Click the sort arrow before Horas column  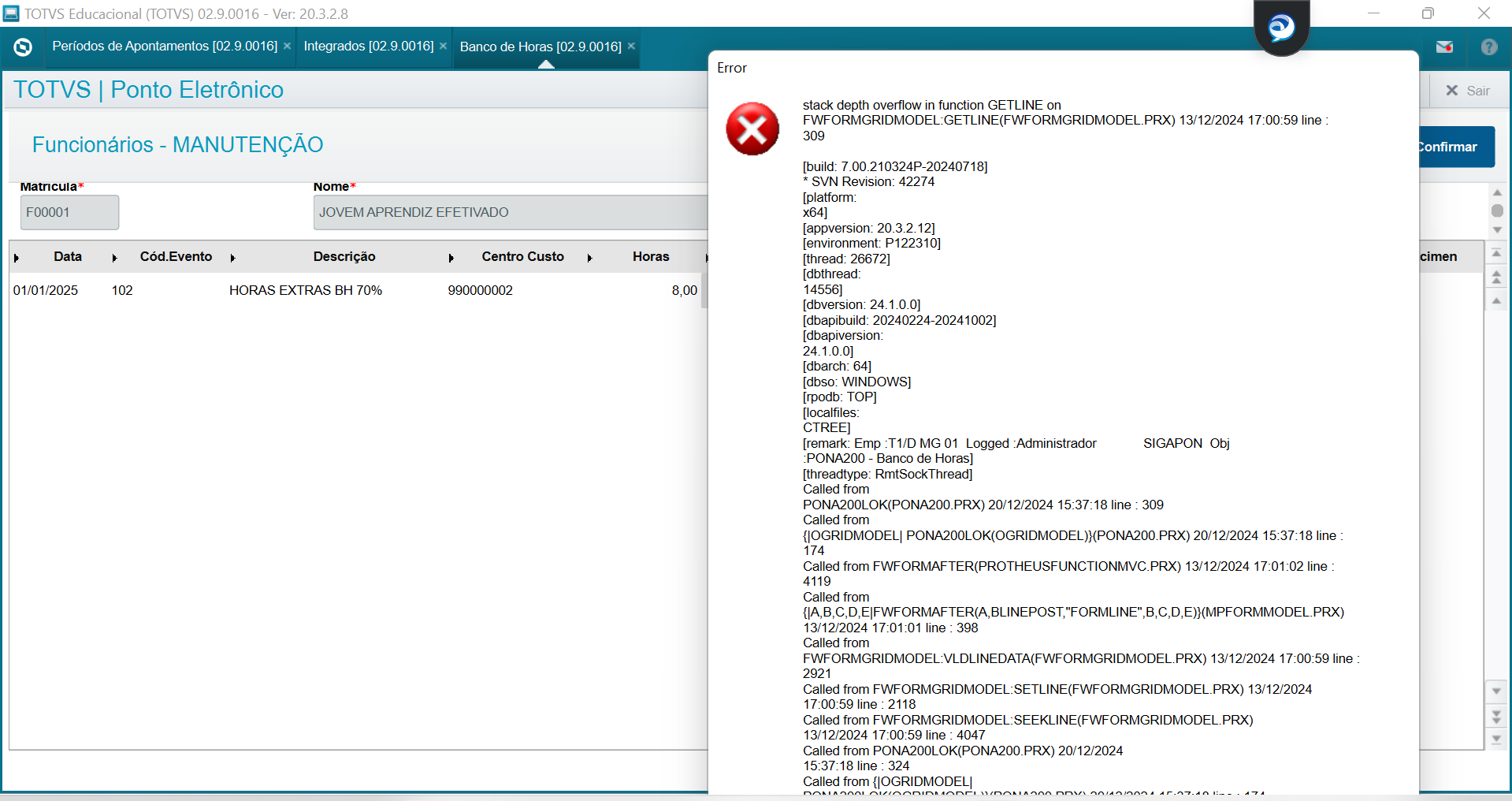coord(590,258)
